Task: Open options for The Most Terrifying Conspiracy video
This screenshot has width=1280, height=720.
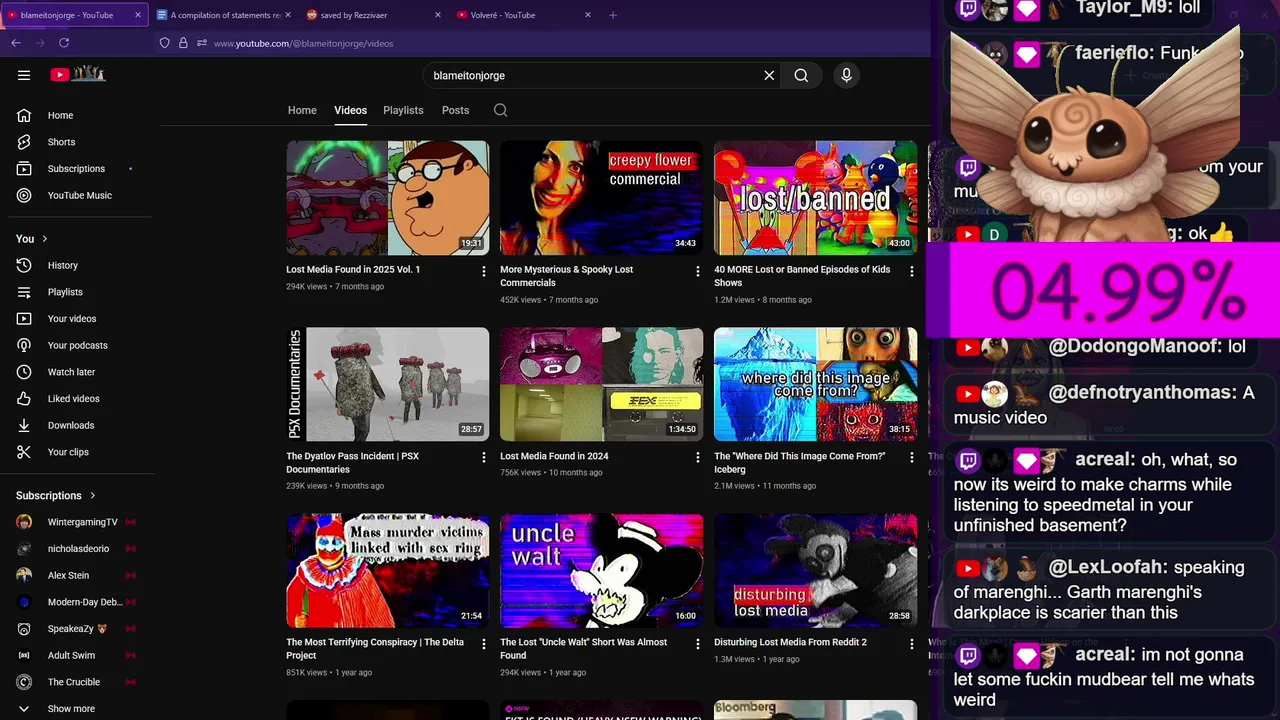Action: pyautogui.click(x=484, y=644)
